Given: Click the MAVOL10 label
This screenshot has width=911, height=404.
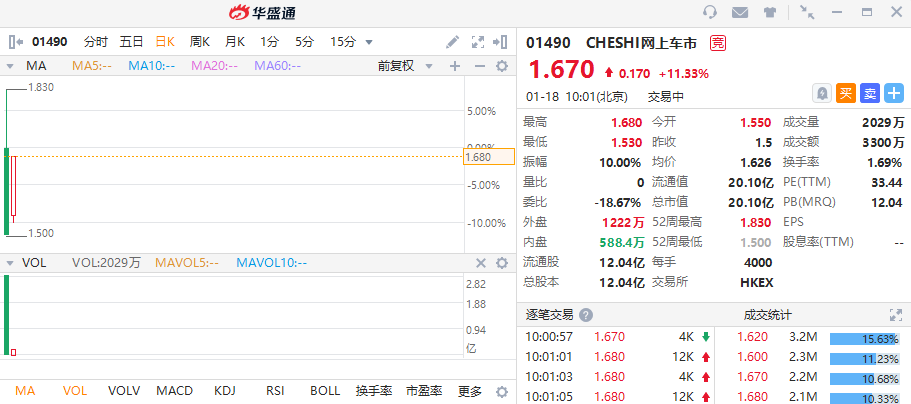Looking at the screenshot, I should (272, 263).
